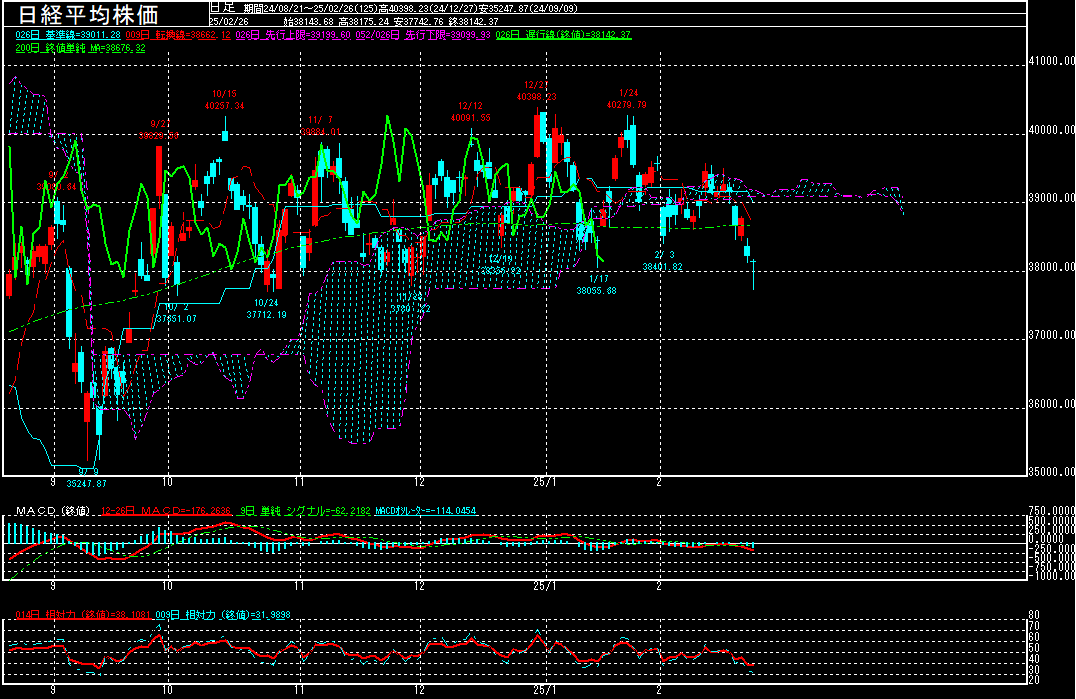Click the 37000.00 price axis label
The width and height of the screenshot is (1076, 699).
point(1052,335)
